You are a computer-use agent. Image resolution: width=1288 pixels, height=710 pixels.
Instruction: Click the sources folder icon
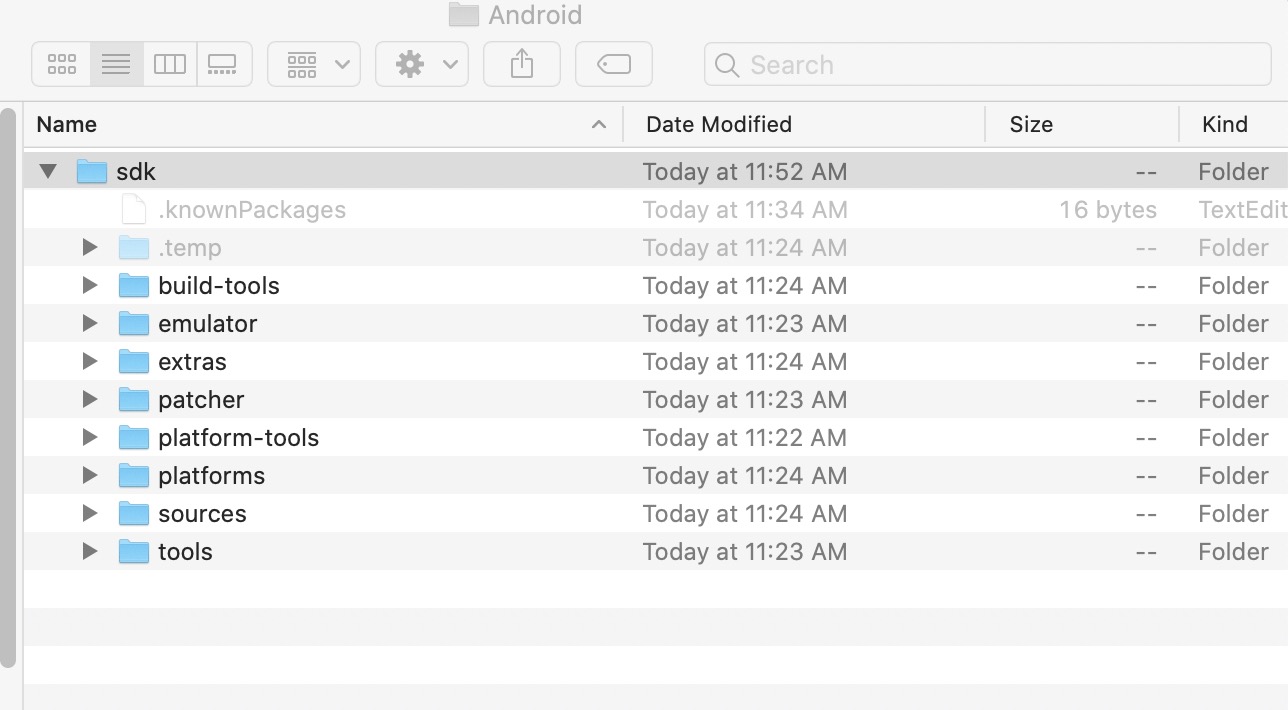pos(134,513)
